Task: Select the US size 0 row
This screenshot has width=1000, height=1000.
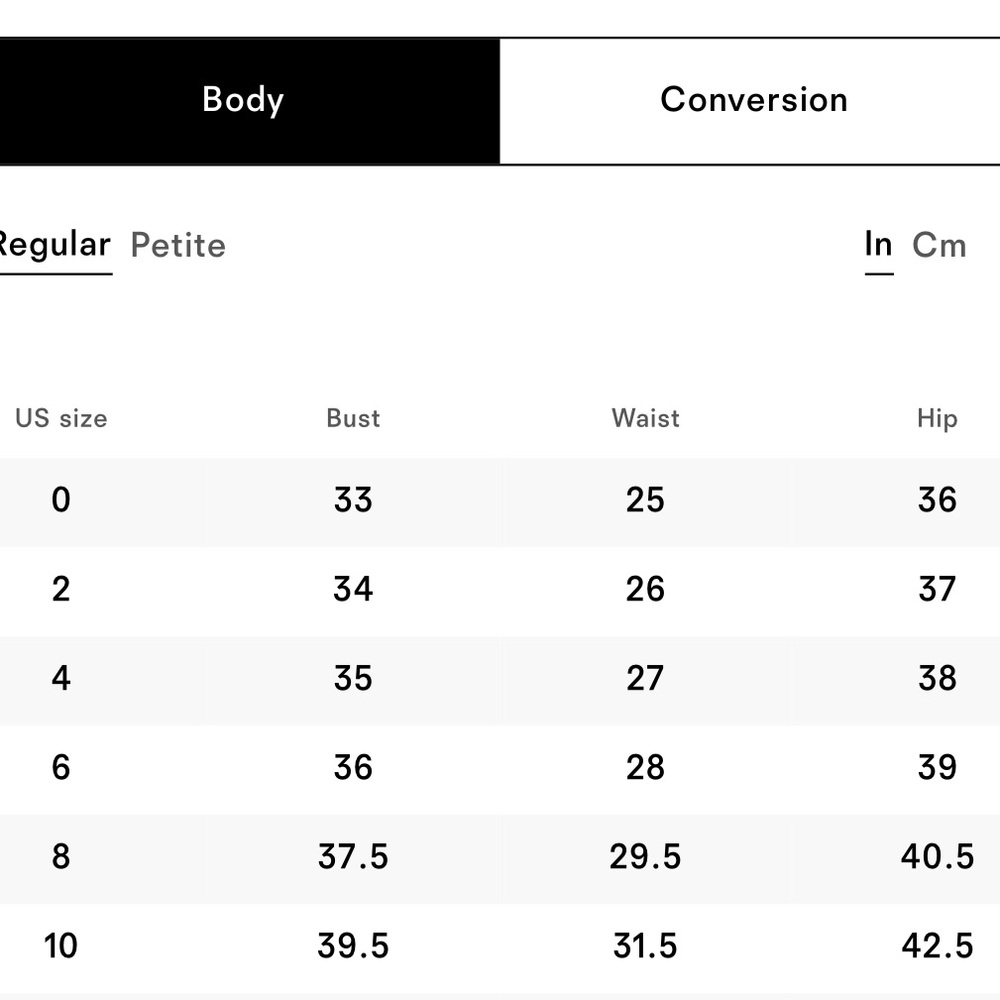Action: point(500,501)
